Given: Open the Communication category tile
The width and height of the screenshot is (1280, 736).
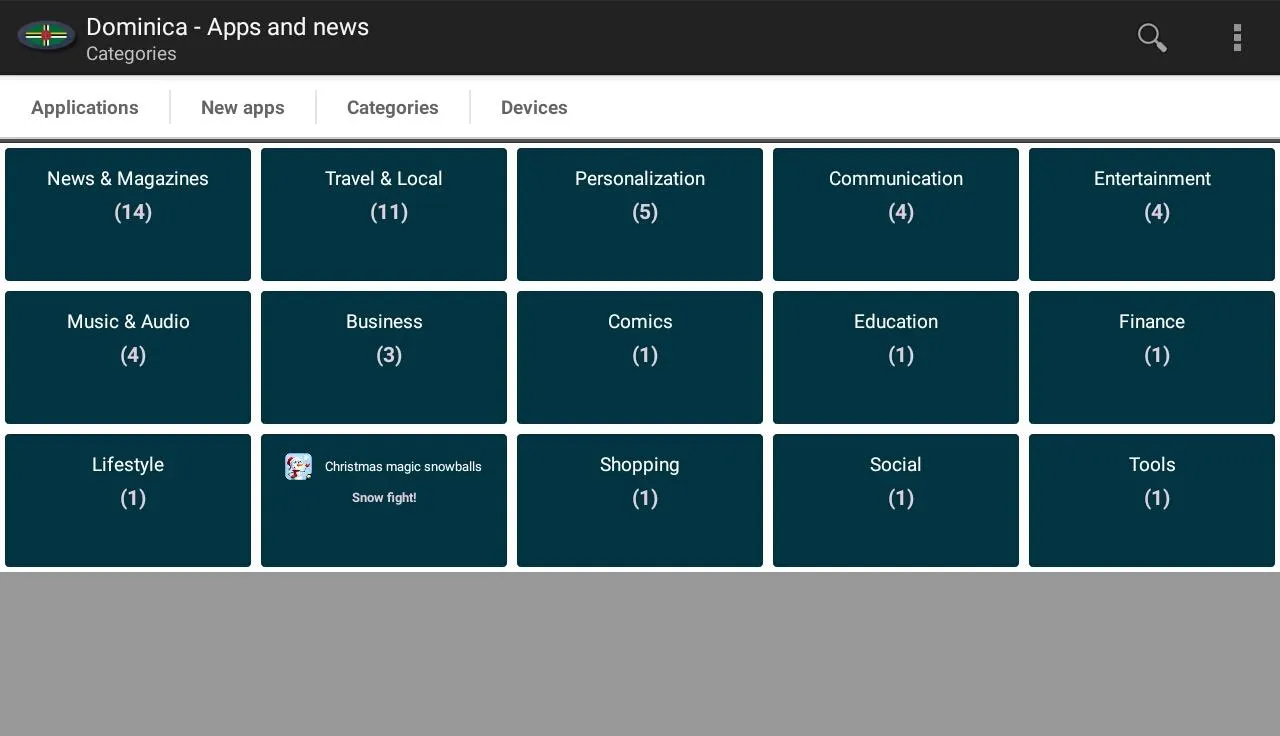Looking at the screenshot, I should click(896, 214).
